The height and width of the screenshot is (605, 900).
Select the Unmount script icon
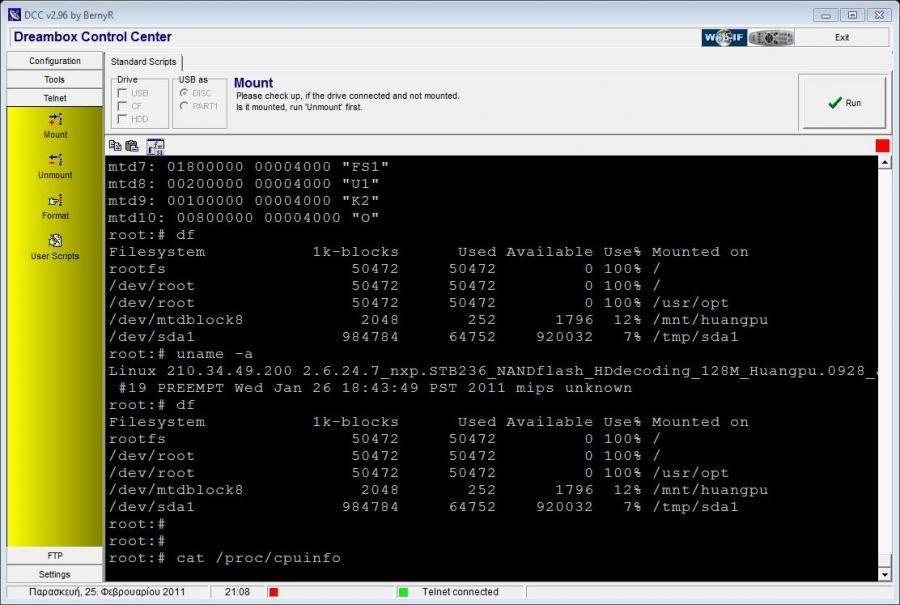point(55,160)
